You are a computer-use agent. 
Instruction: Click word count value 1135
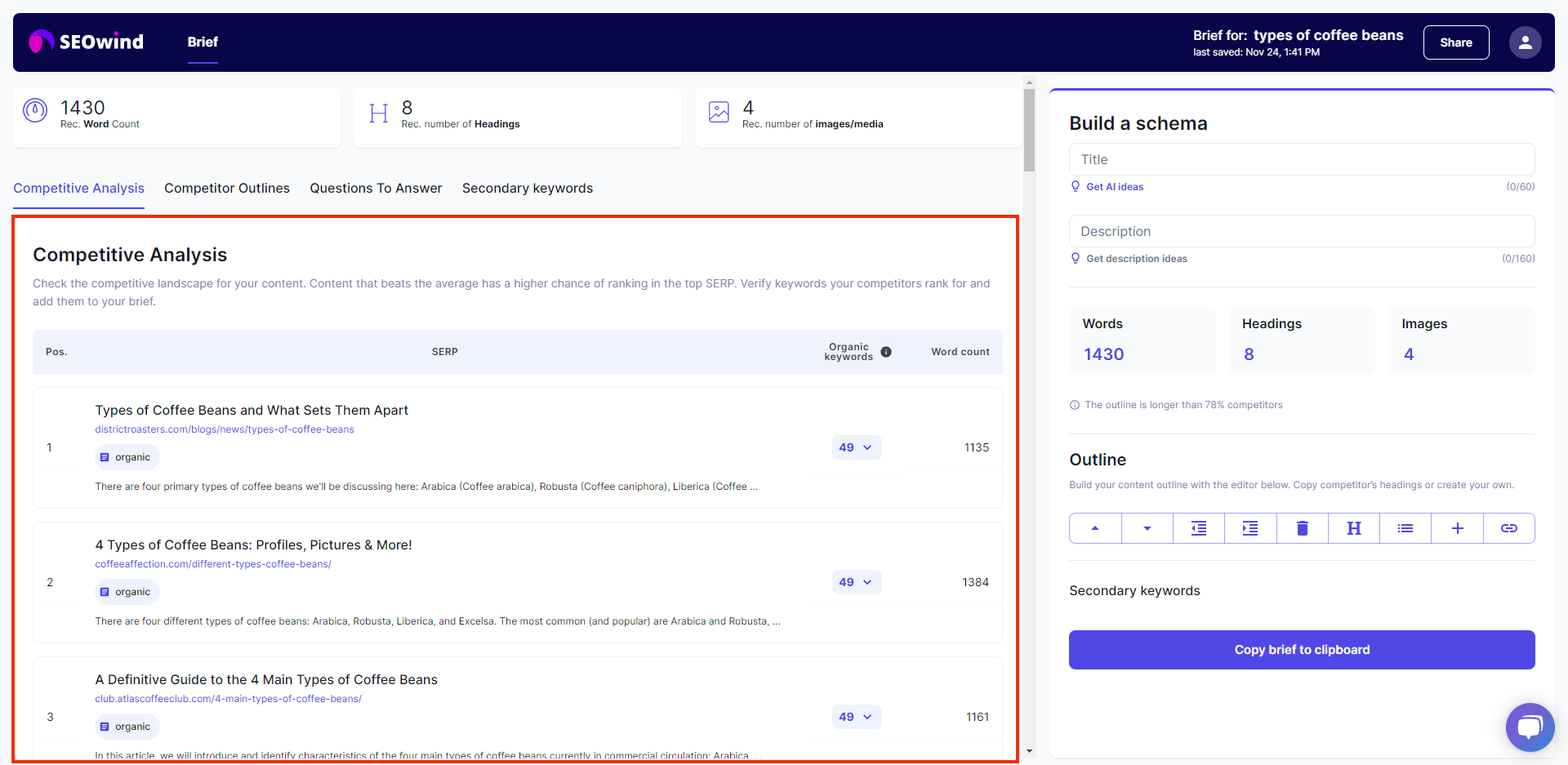[x=977, y=447]
